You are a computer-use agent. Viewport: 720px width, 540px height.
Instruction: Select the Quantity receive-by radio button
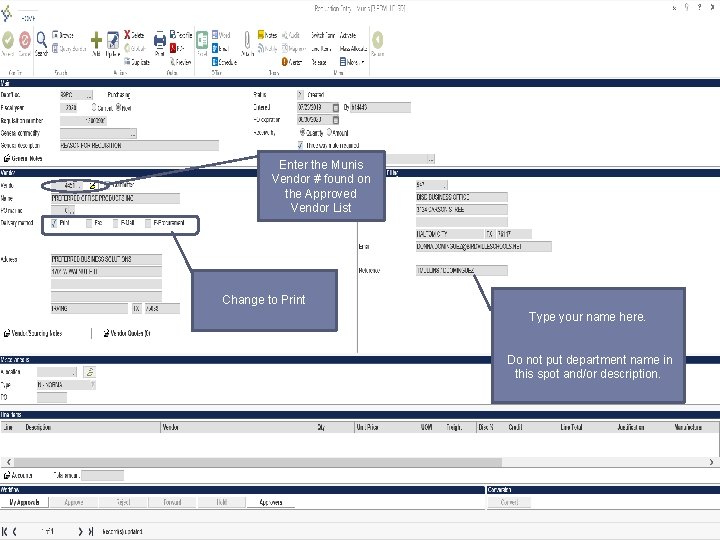pos(303,132)
